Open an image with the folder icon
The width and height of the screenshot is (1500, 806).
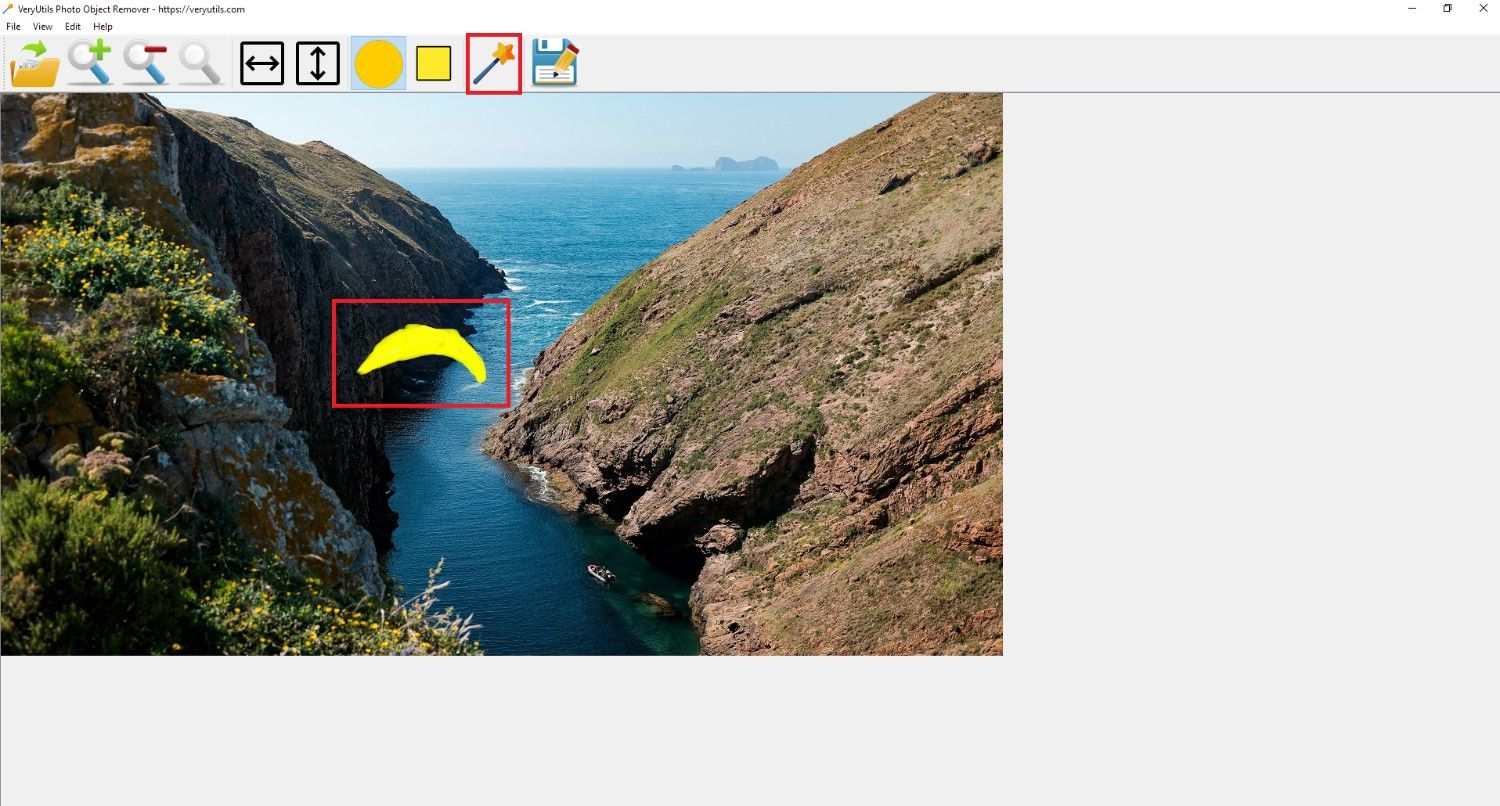[35, 63]
